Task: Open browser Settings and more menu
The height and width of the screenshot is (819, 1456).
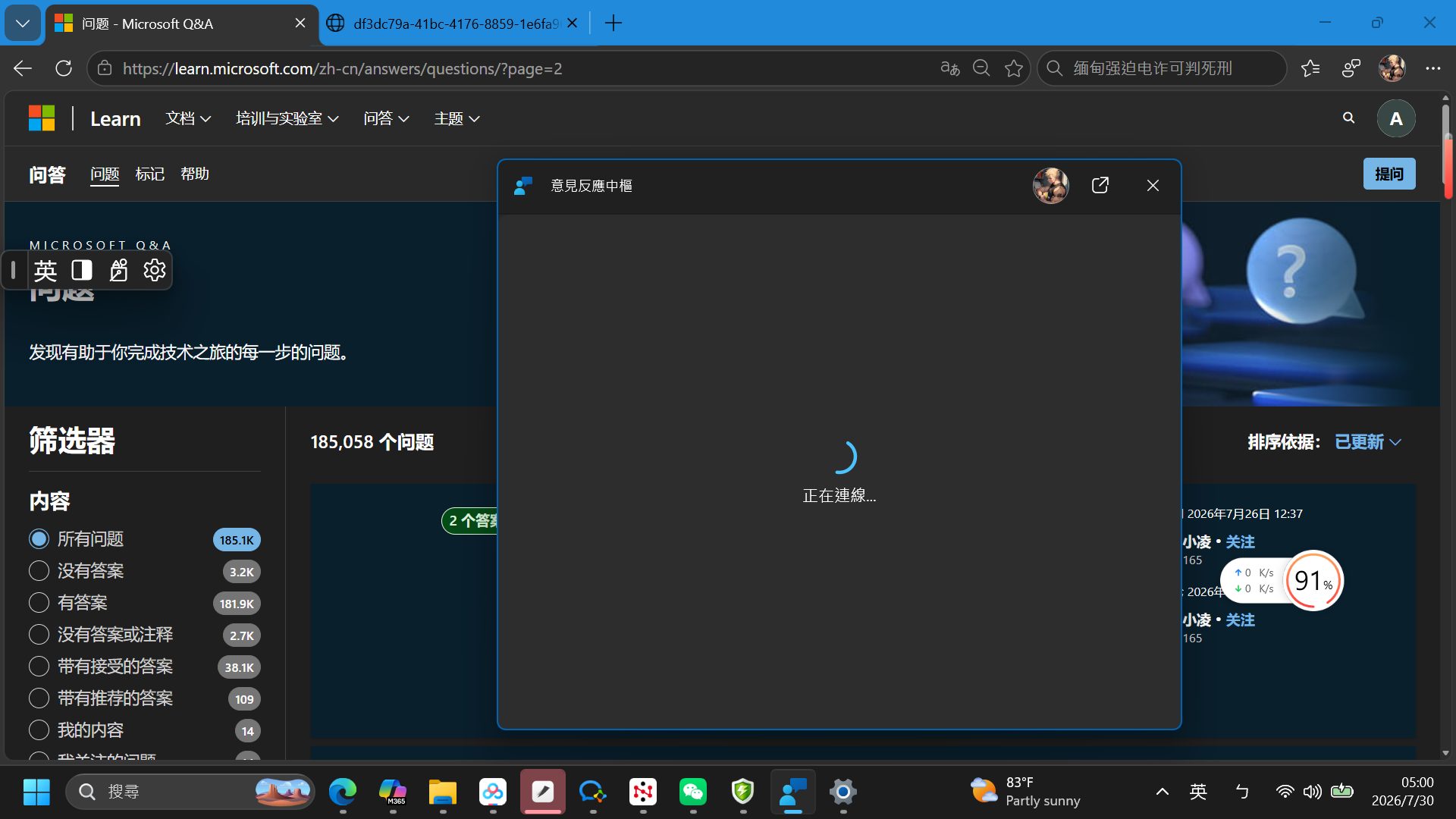Action: tap(1432, 68)
